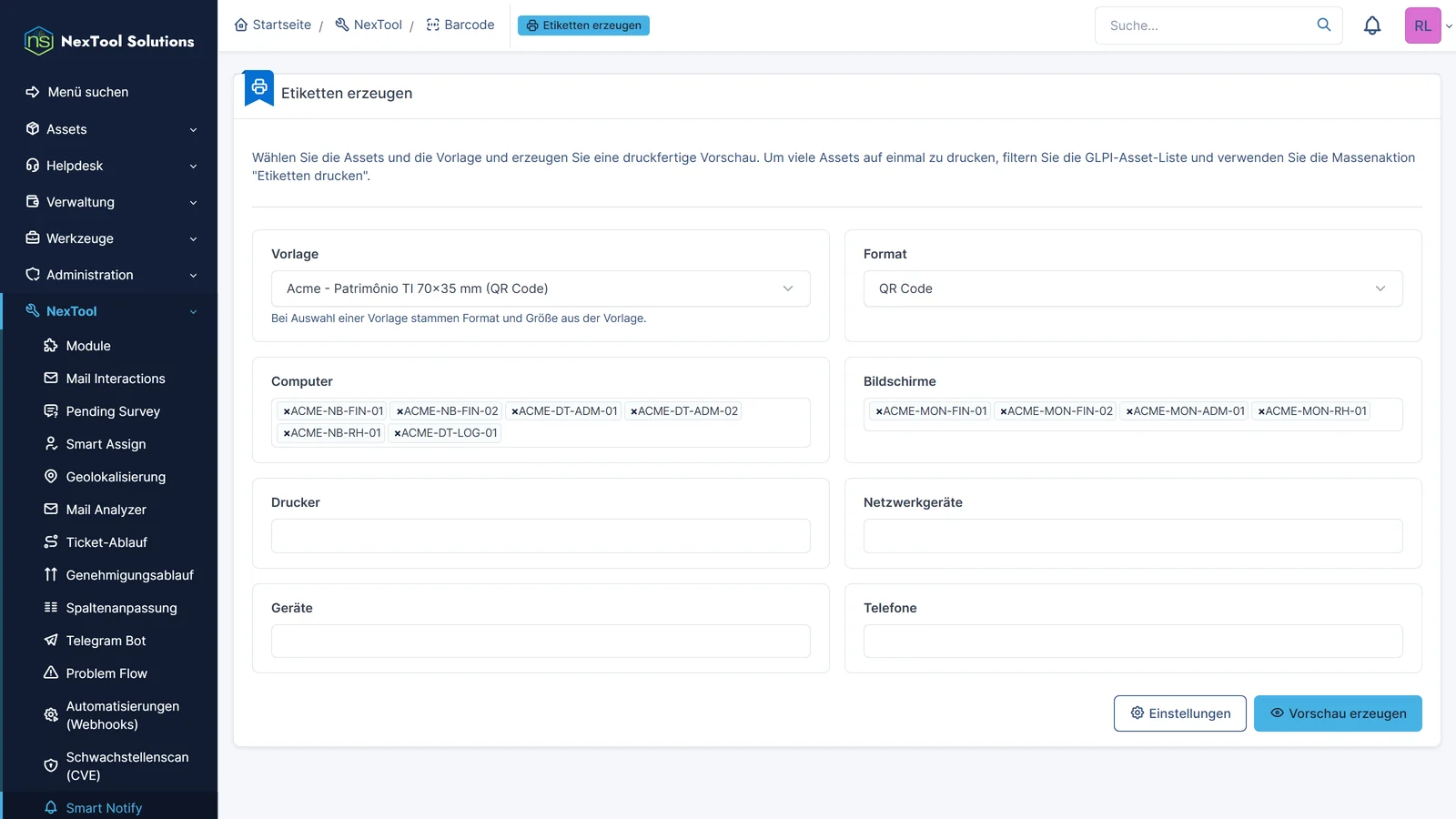Click the Telegram Bot paper-plane icon

click(x=51, y=641)
